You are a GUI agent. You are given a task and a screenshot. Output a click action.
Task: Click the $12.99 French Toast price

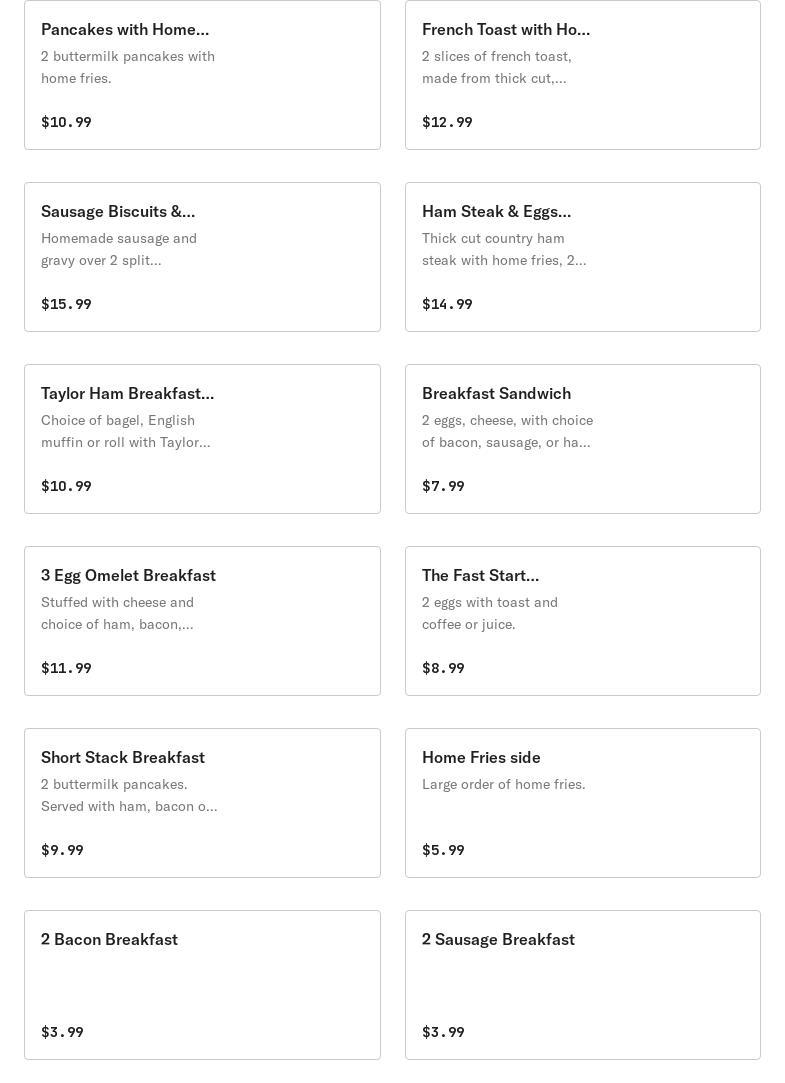447,122
